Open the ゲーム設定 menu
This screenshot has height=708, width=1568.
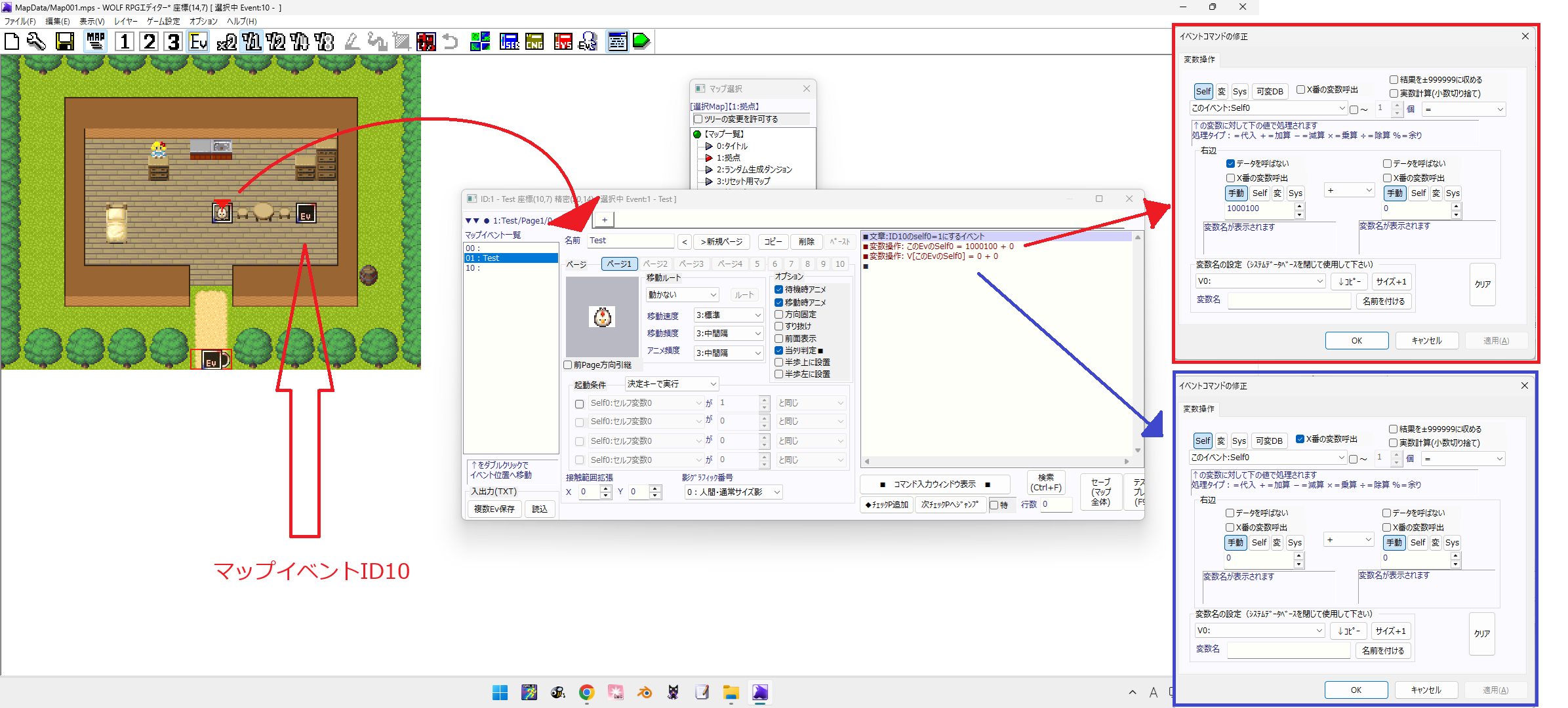[163, 22]
